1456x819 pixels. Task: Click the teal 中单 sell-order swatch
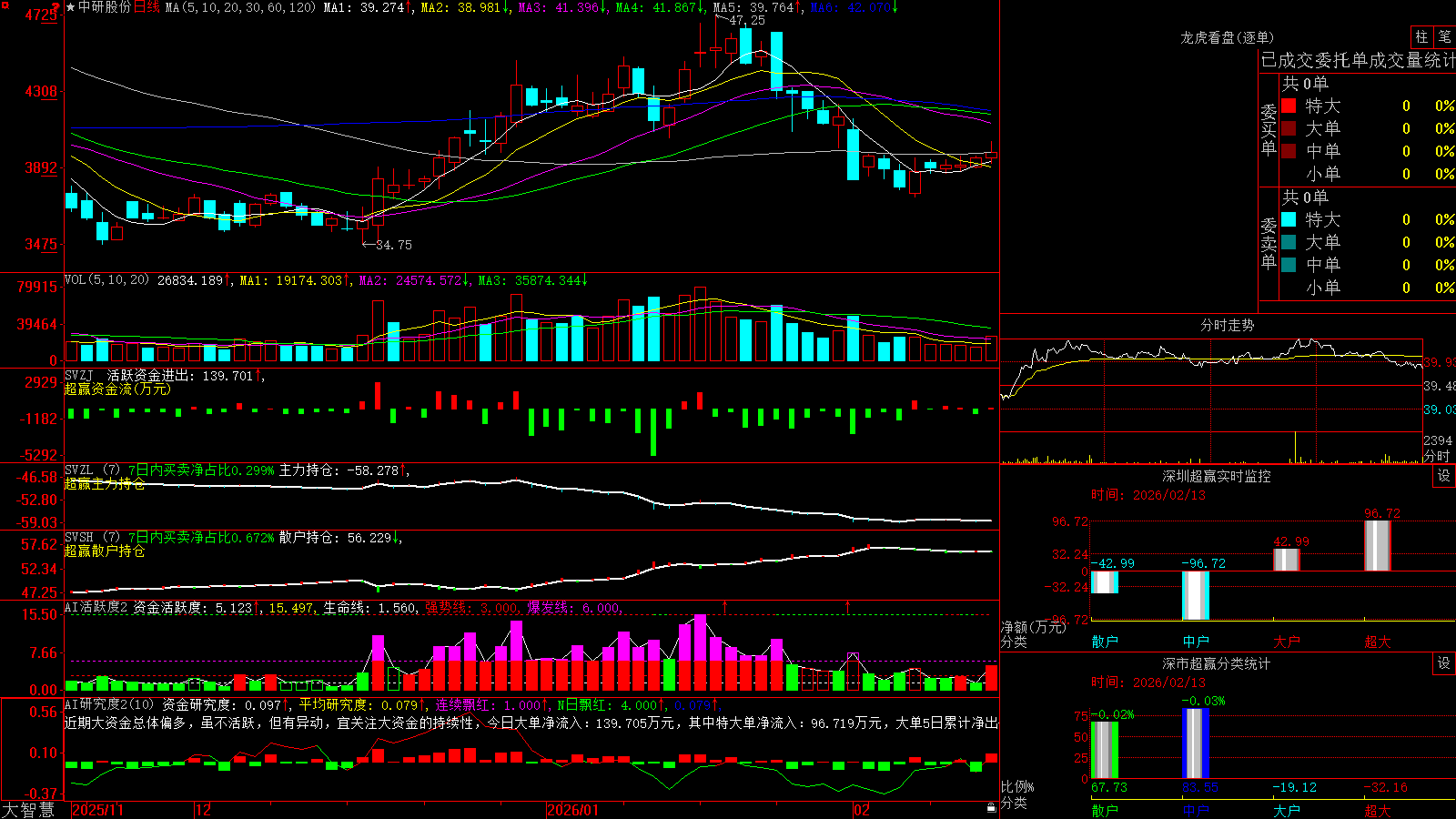click(x=1289, y=265)
